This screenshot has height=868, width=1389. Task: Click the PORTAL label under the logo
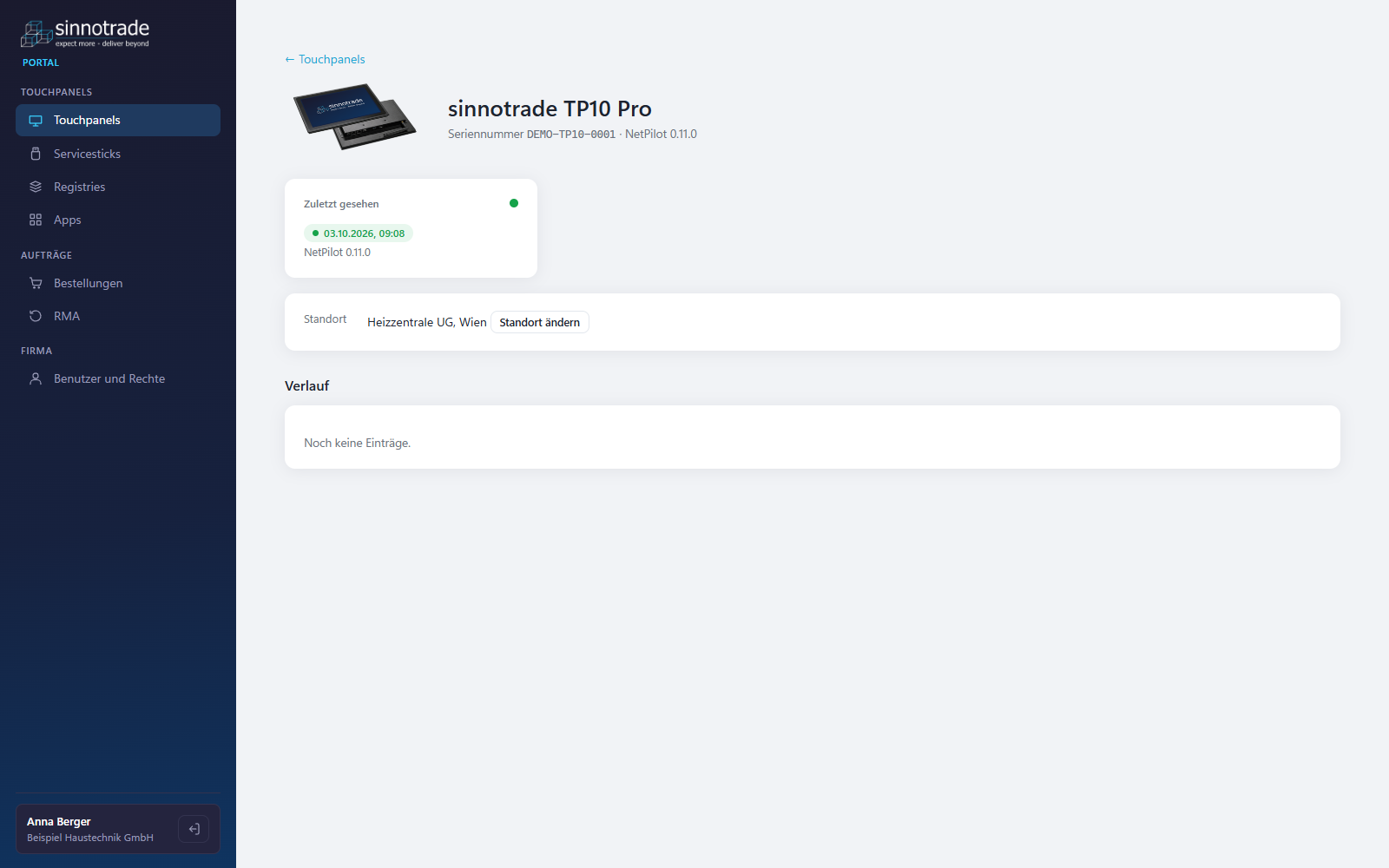point(41,62)
